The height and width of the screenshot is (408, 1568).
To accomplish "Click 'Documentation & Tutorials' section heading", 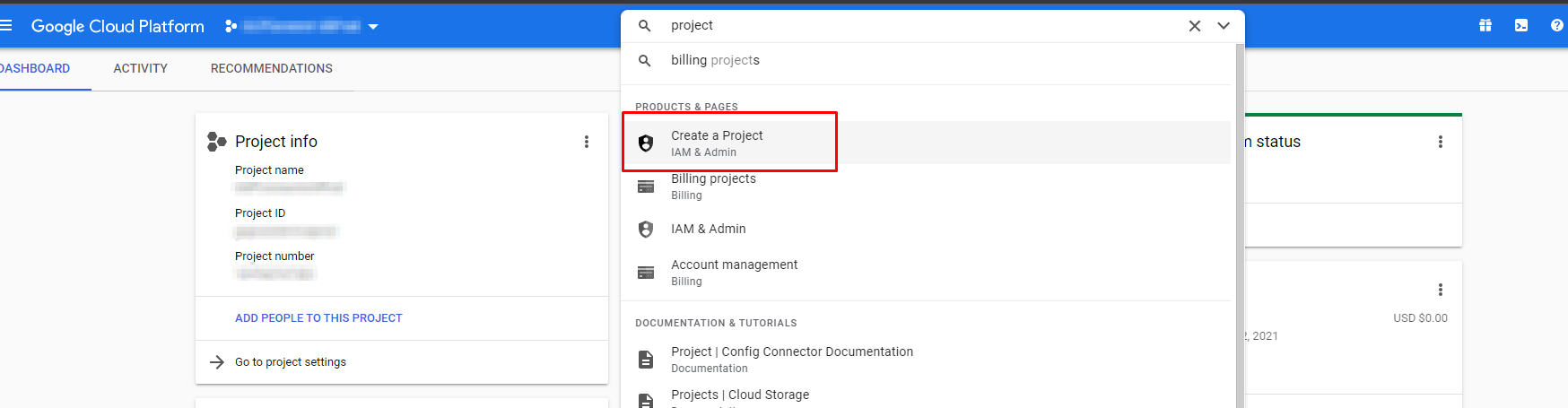I will coord(716,323).
